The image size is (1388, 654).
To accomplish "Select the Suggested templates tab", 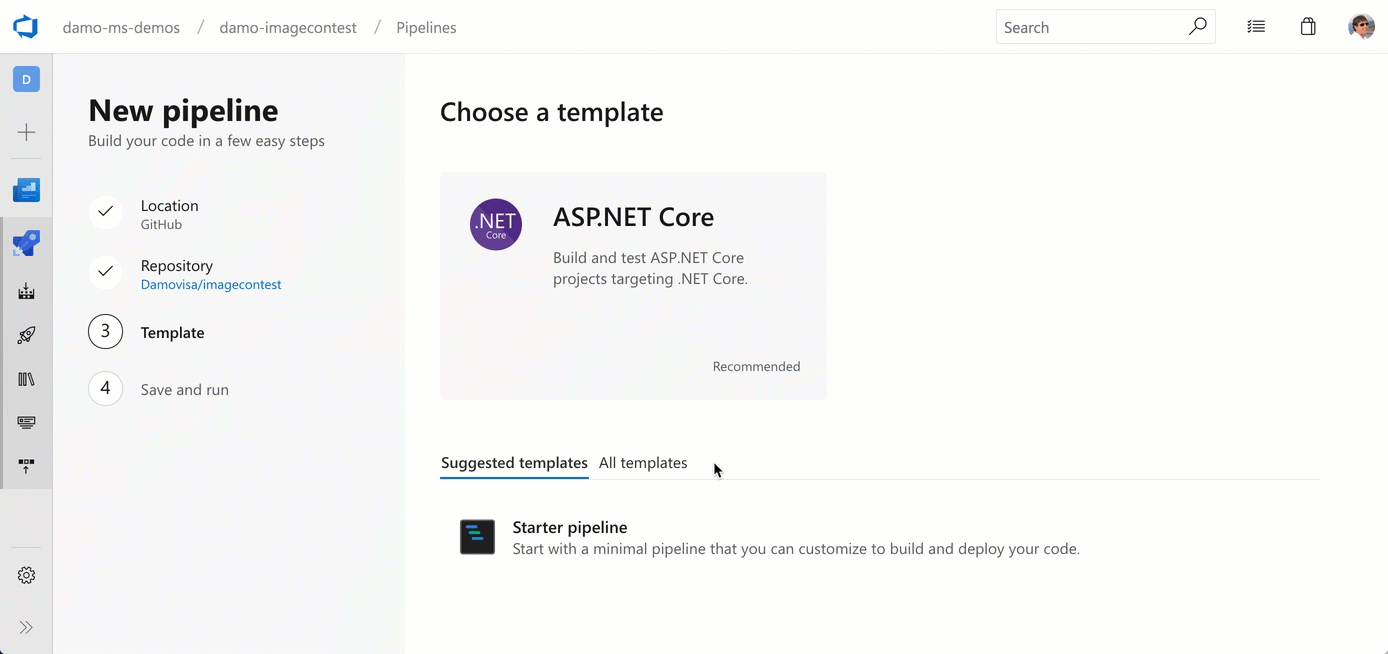I will [514, 463].
